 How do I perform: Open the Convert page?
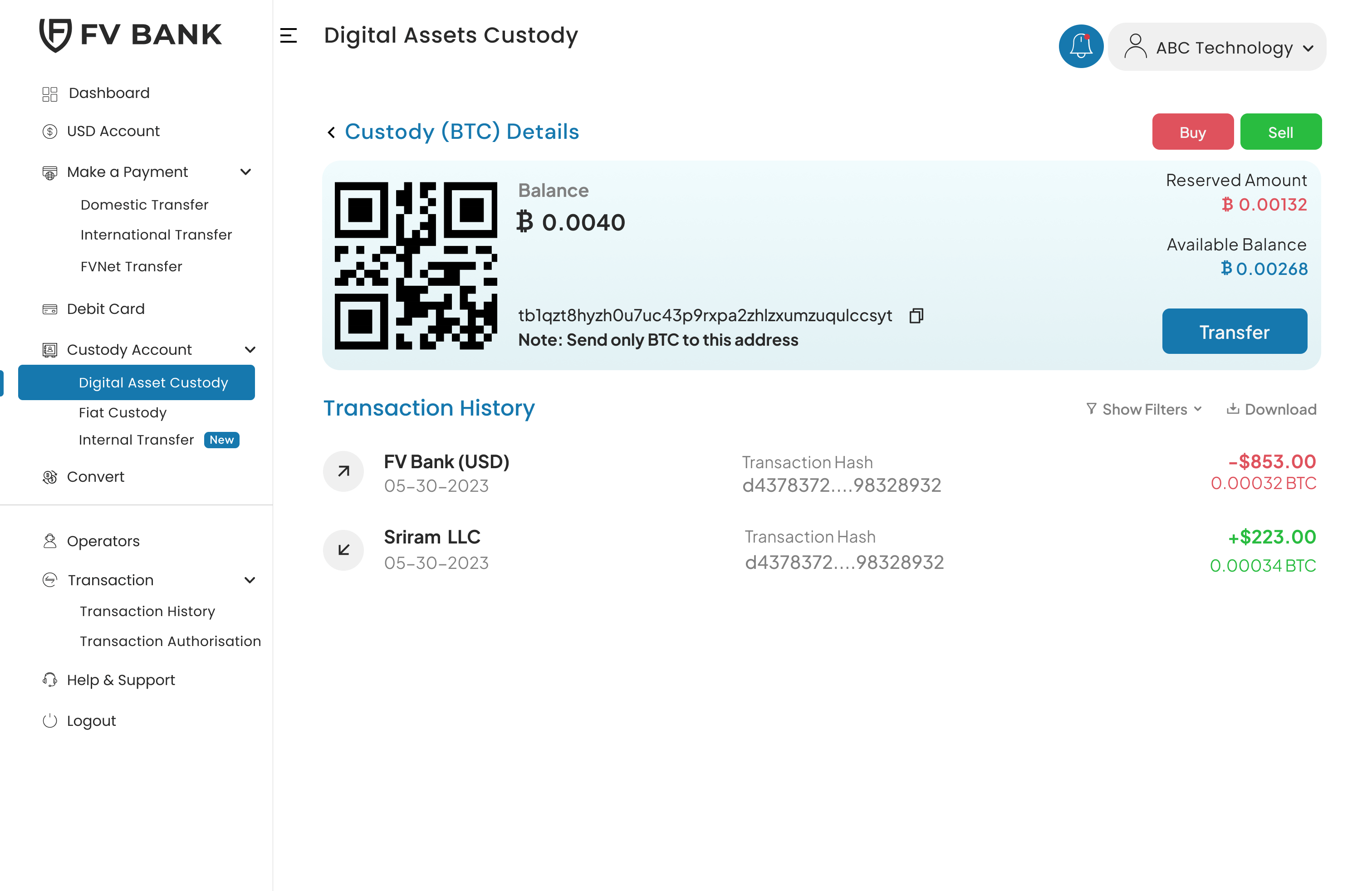tap(95, 477)
